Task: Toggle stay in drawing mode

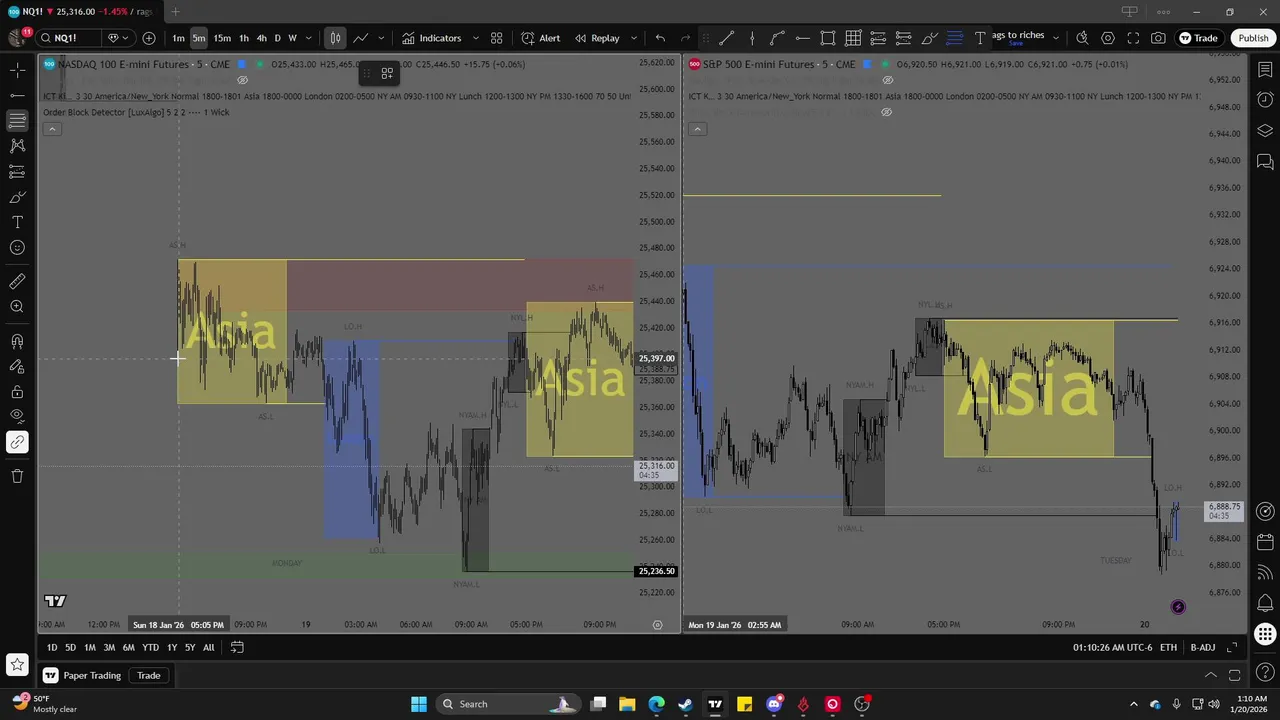Action: click(17, 367)
